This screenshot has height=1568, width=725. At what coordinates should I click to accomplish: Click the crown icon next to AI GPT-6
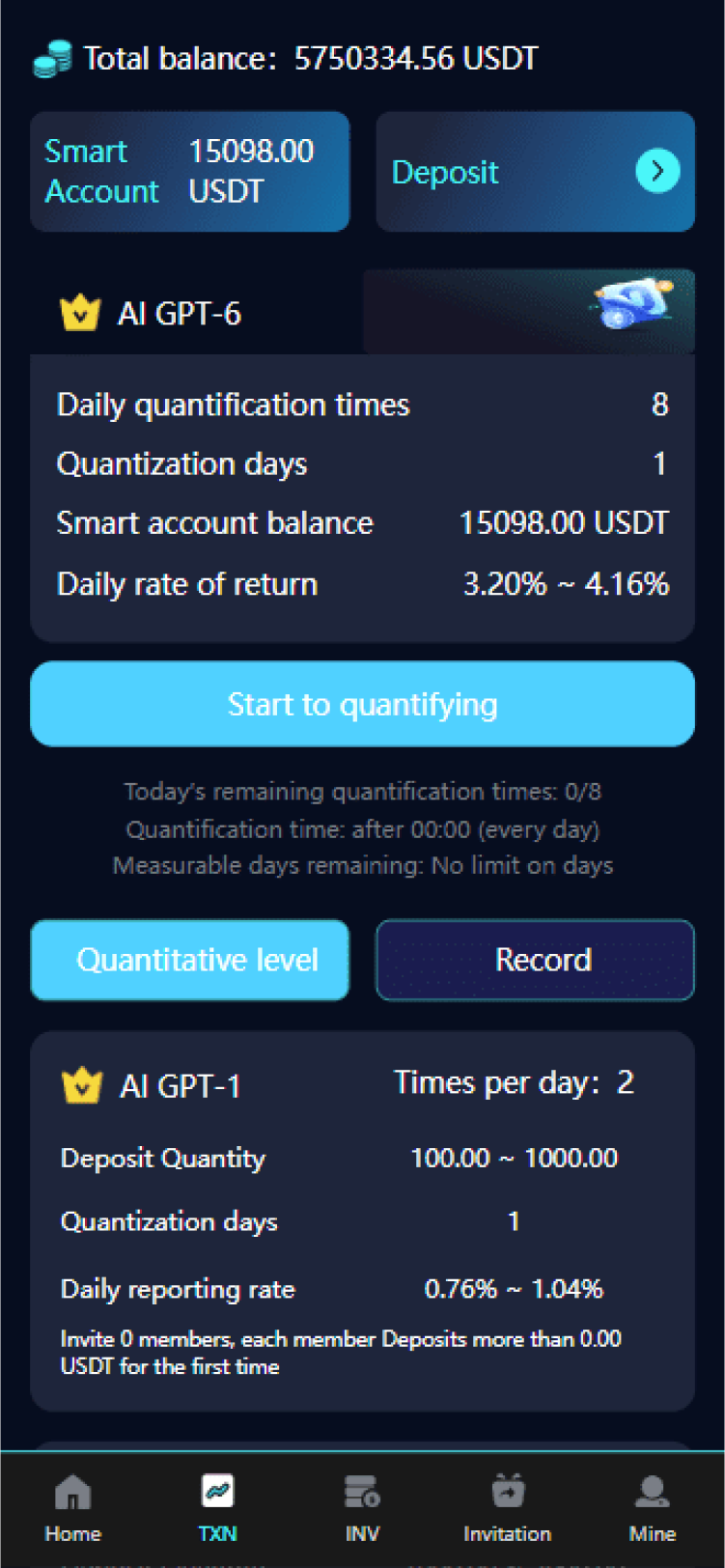pyautogui.click(x=80, y=313)
